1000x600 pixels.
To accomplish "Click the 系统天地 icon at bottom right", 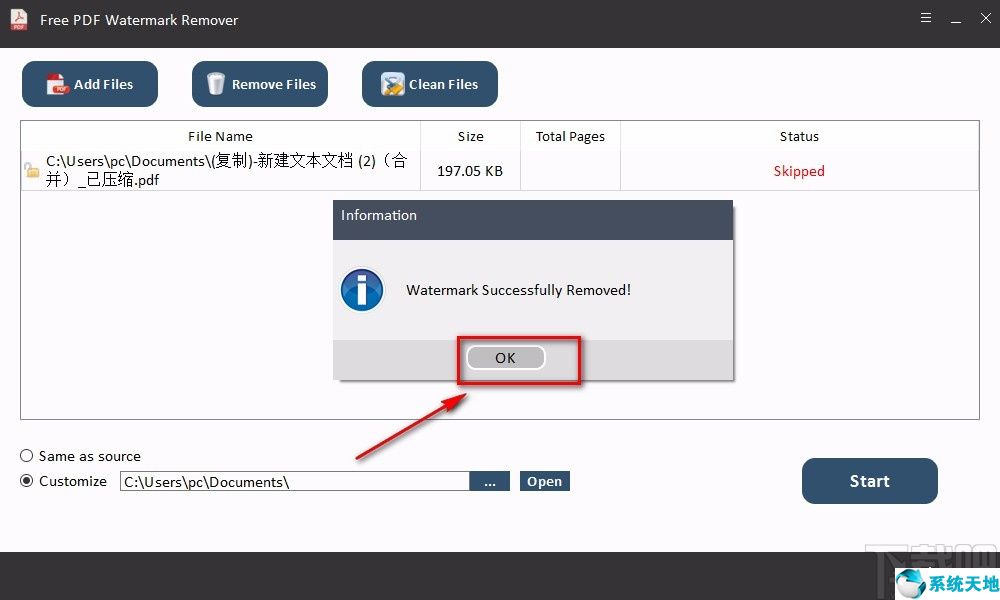I will [x=911, y=583].
